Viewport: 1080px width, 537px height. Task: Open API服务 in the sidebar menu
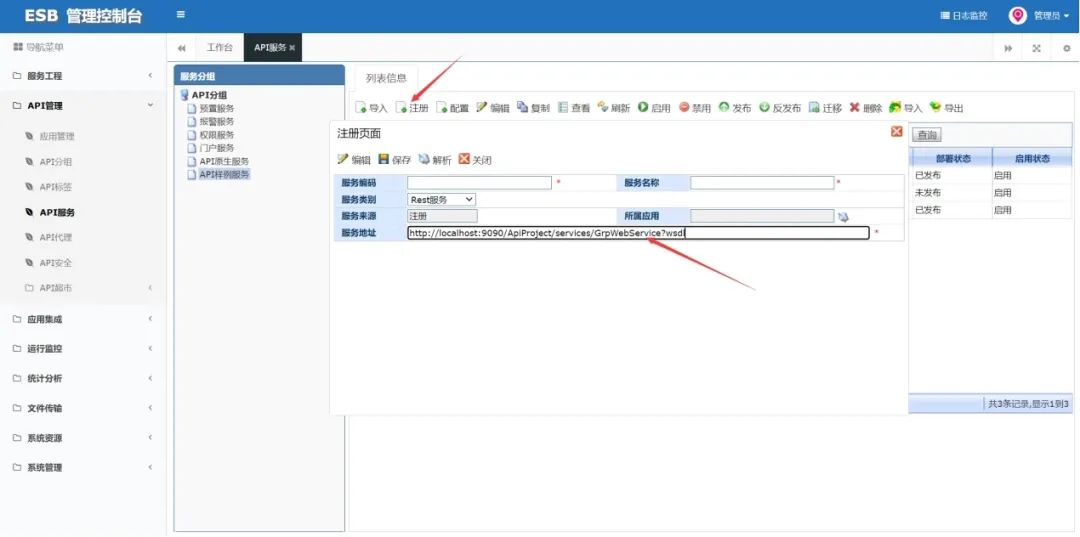[56, 213]
